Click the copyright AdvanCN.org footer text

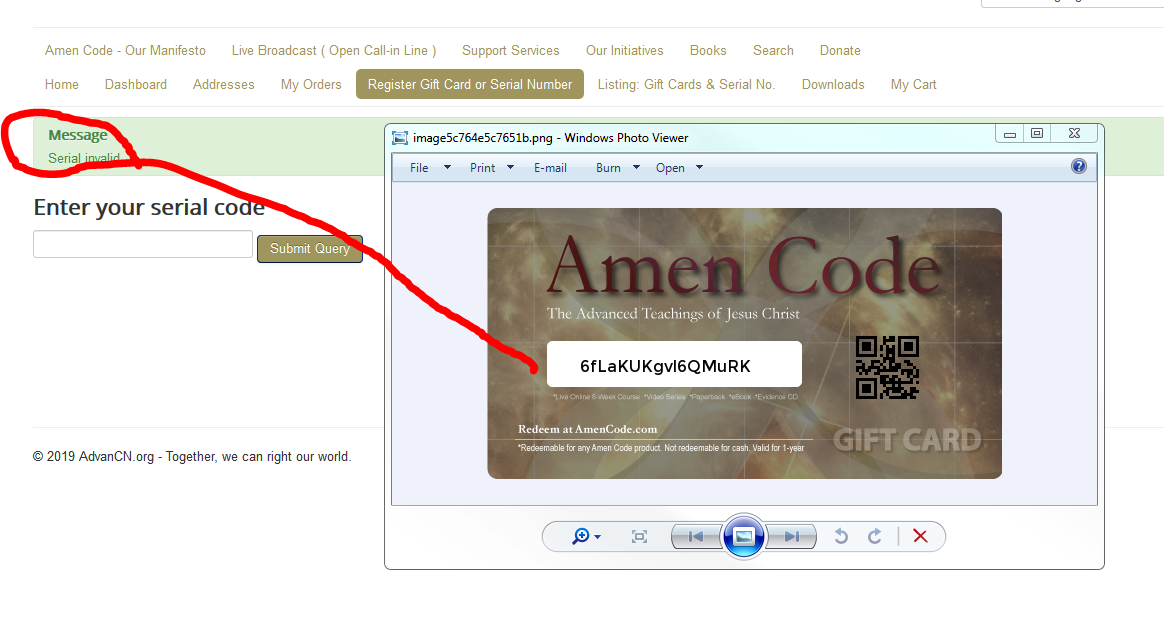click(x=192, y=456)
